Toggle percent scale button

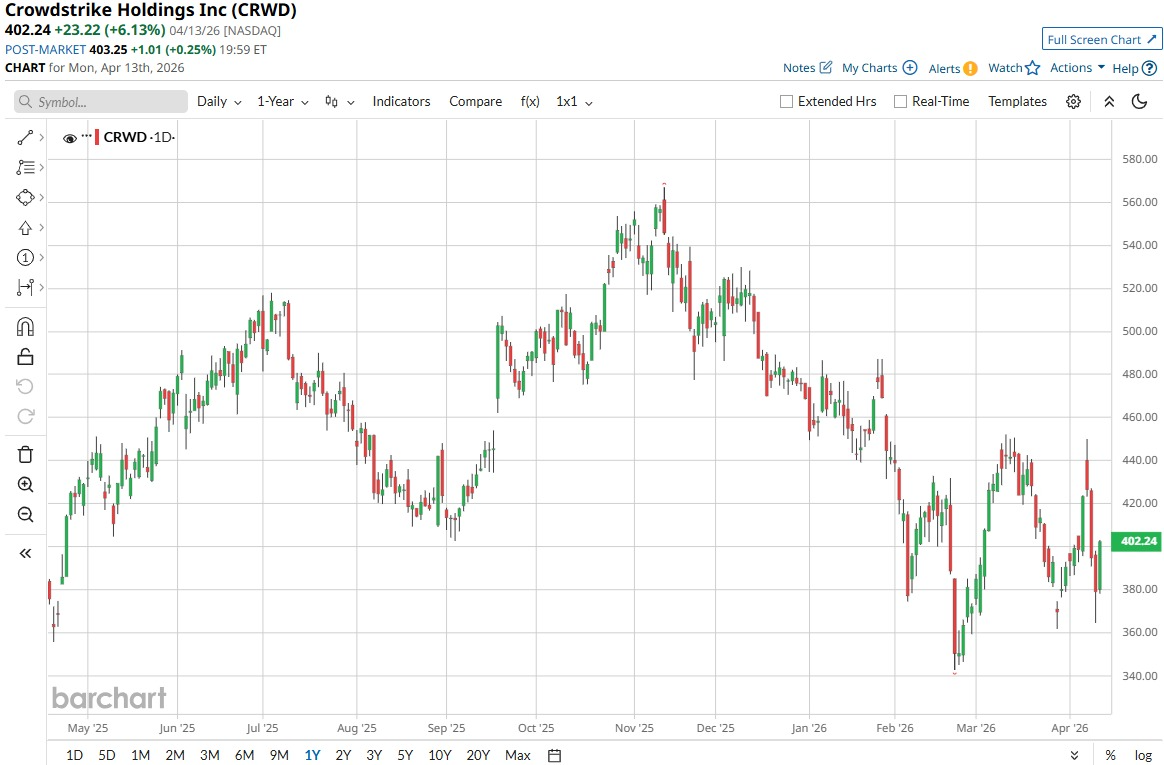coord(1111,755)
